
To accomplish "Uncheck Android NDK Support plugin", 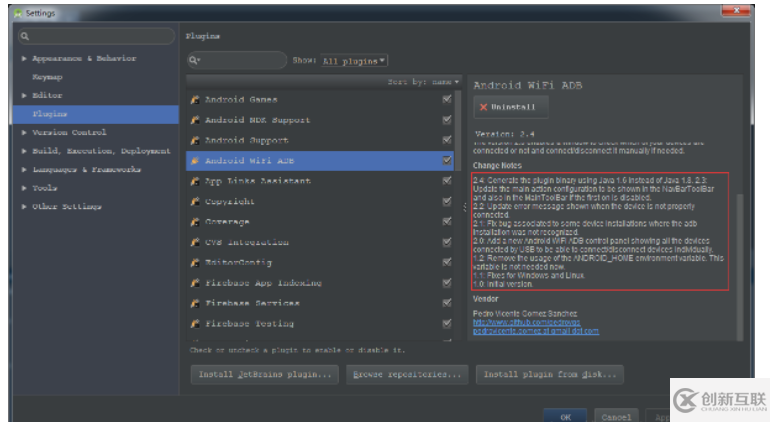I will click(x=447, y=119).
